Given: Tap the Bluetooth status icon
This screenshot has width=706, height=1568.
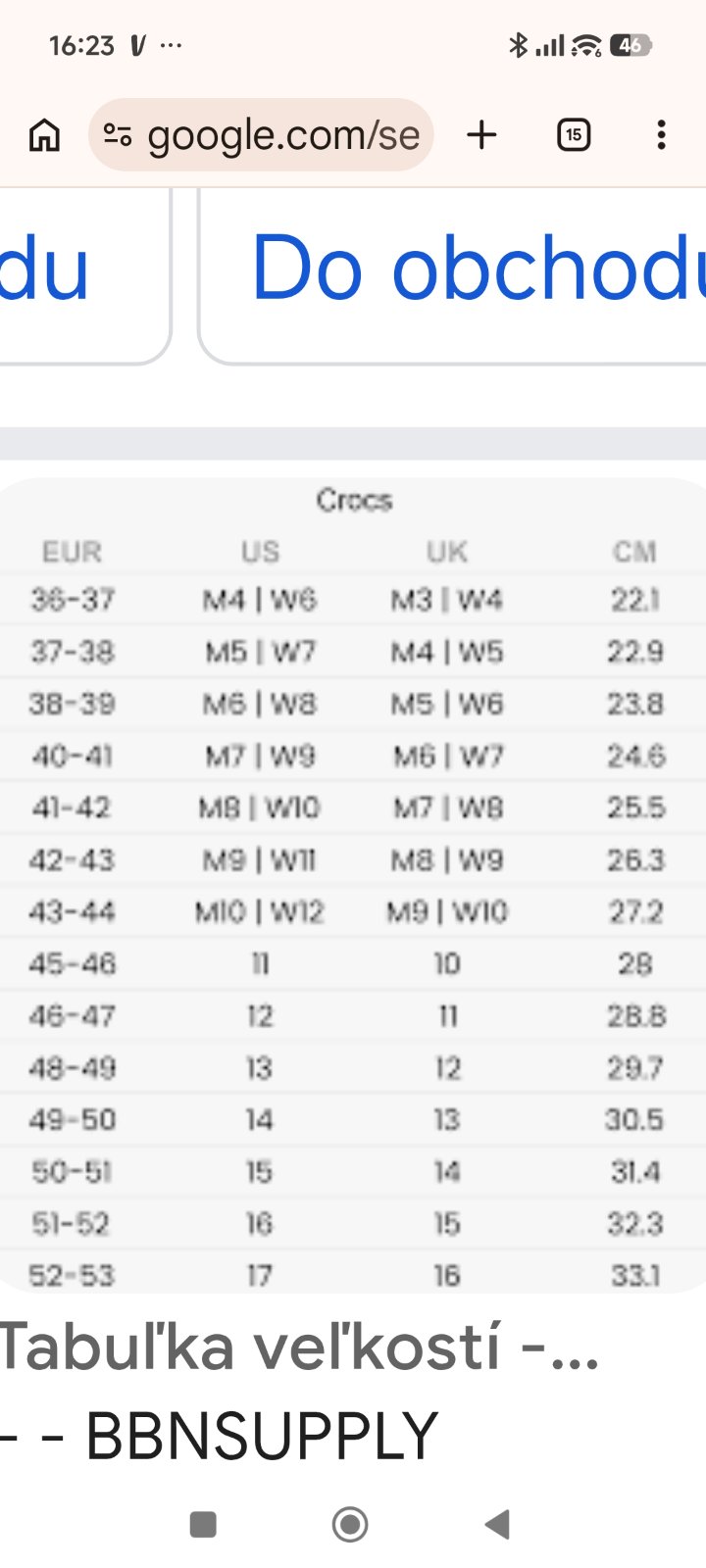Looking at the screenshot, I should point(518,45).
